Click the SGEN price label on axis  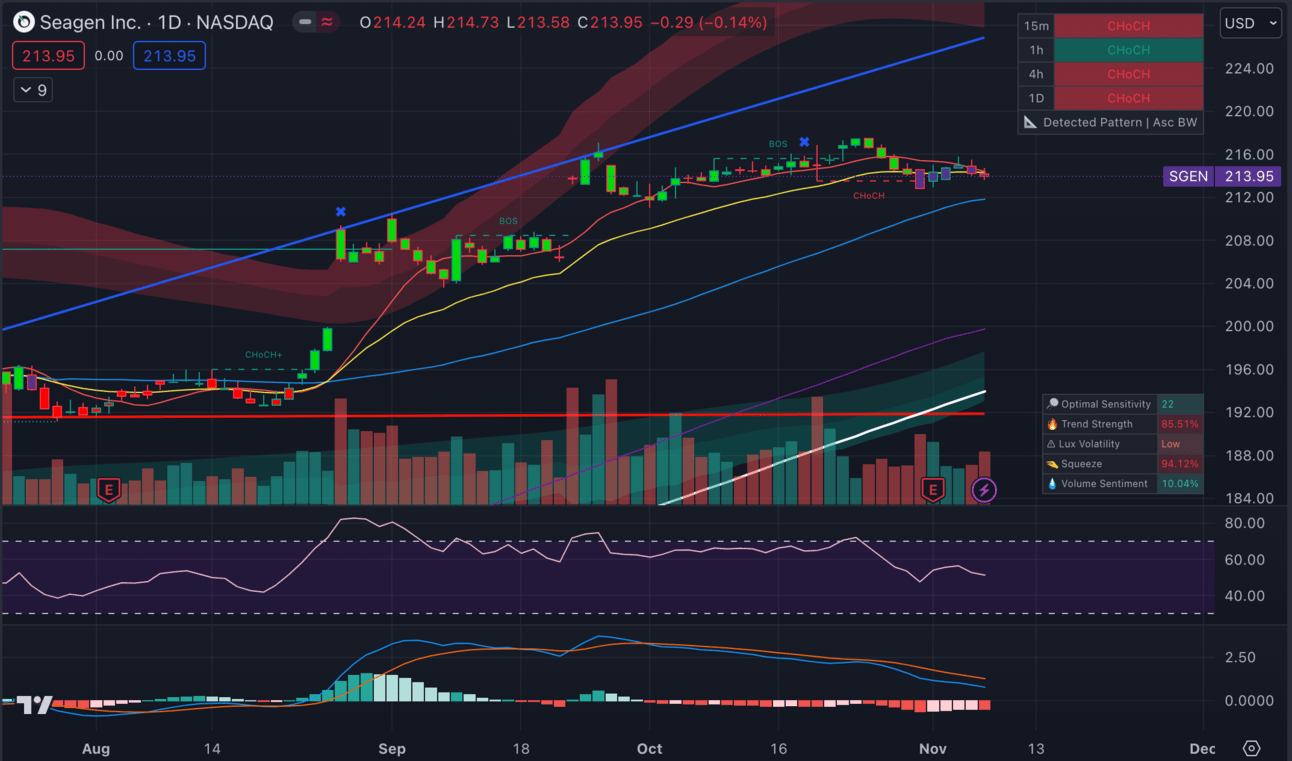click(x=1188, y=176)
